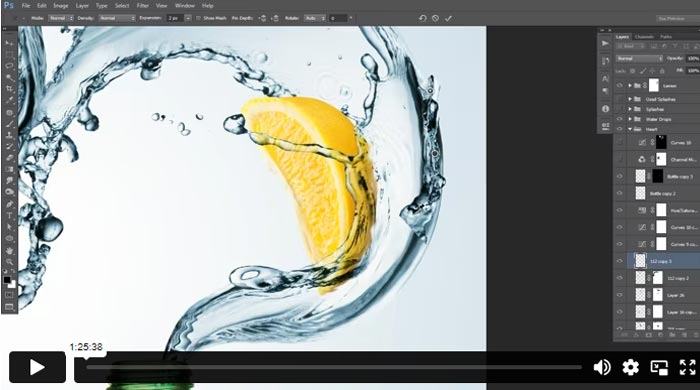Collapse the Heart layer group
The height and width of the screenshot is (390, 700).
[630, 129]
